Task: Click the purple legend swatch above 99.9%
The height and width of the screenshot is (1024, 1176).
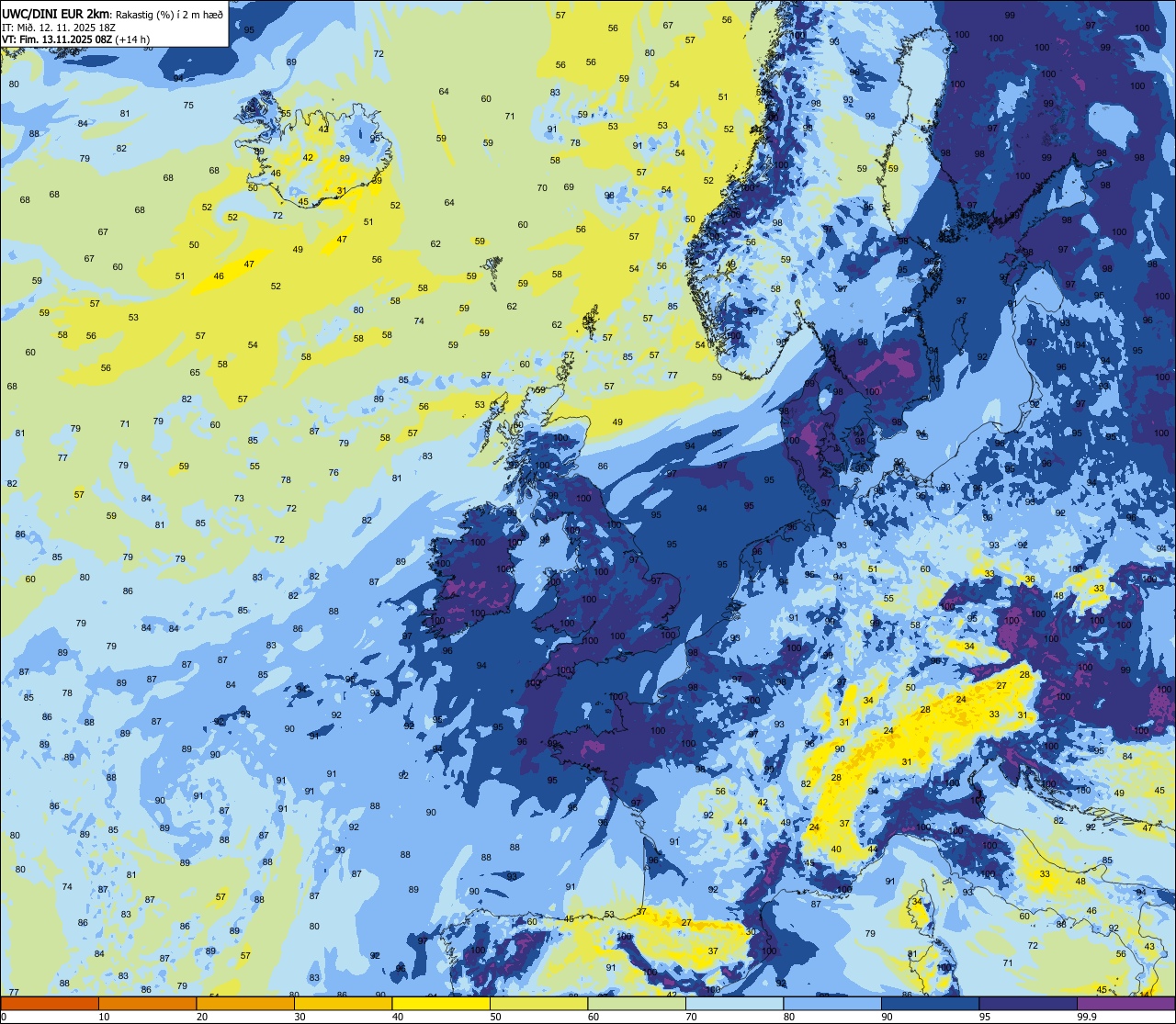Action: click(1126, 1003)
